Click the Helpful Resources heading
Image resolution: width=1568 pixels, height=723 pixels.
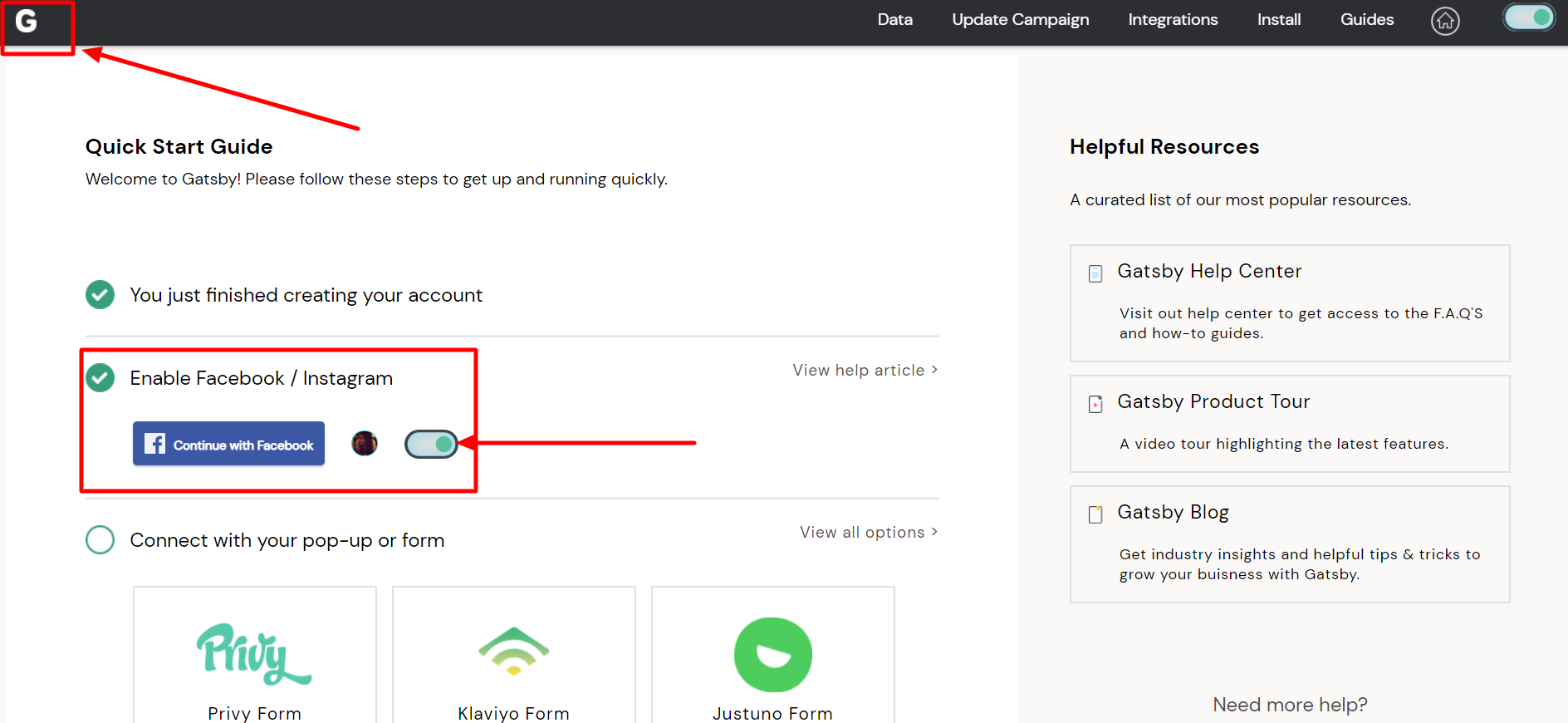pyautogui.click(x=1164, y=147)
